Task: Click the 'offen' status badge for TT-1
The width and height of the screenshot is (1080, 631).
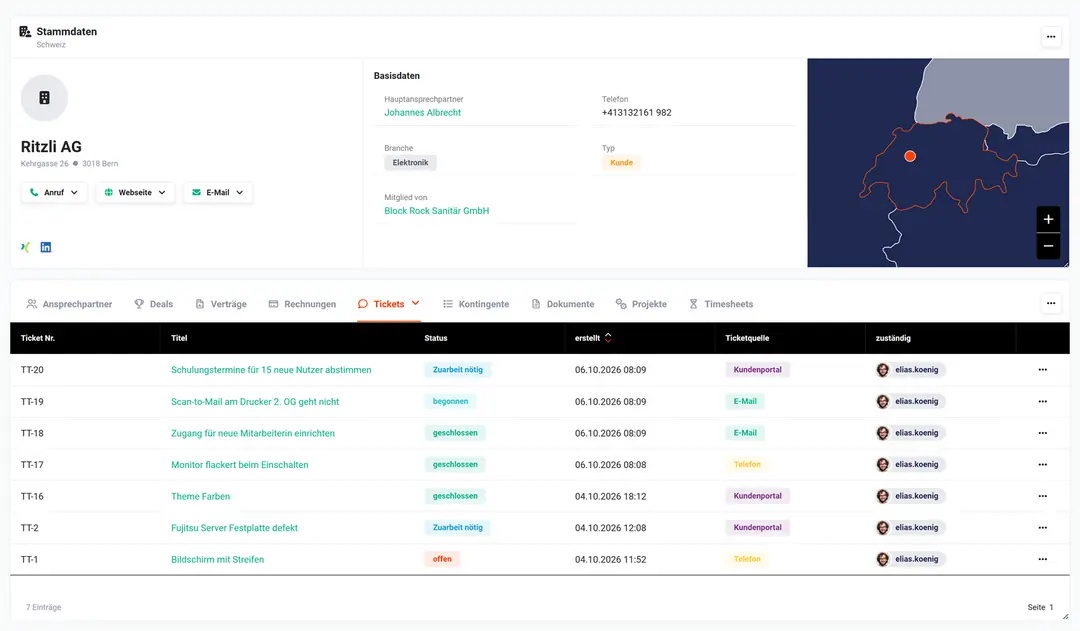Action: 442,559
